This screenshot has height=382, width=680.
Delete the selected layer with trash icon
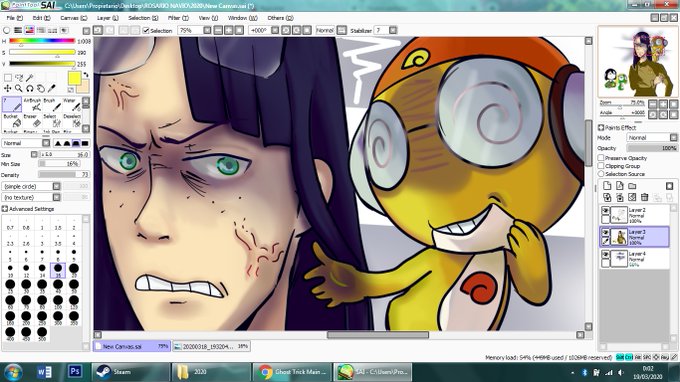pos(644,198)
